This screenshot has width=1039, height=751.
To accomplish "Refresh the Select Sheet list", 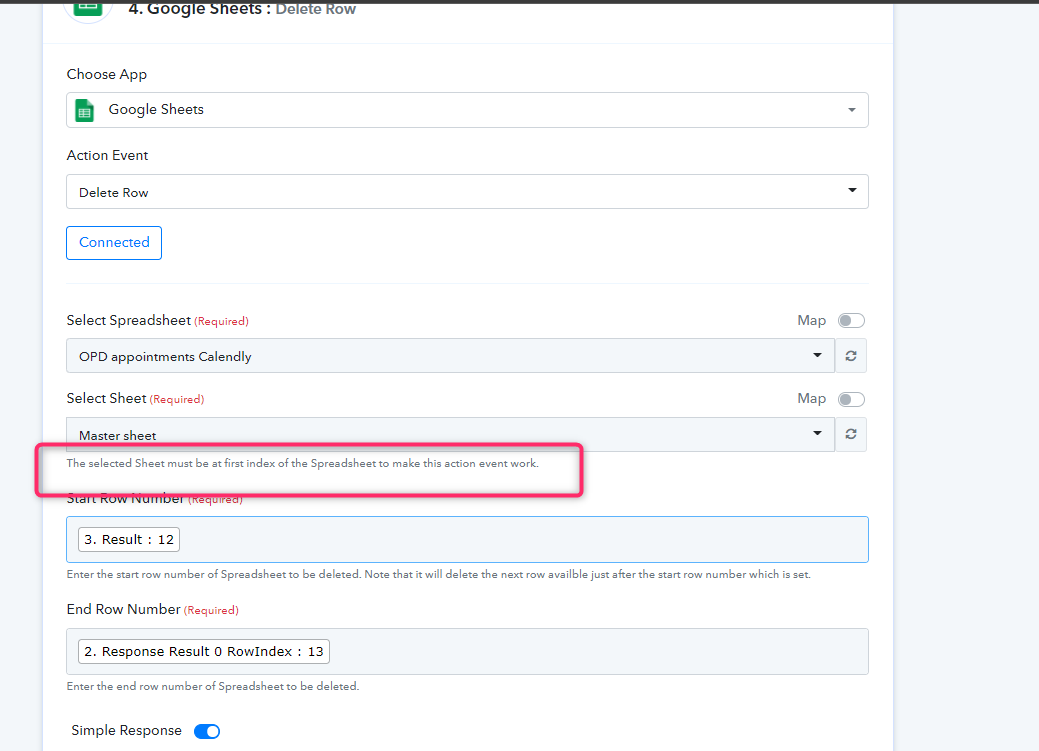I will point(851,434).
